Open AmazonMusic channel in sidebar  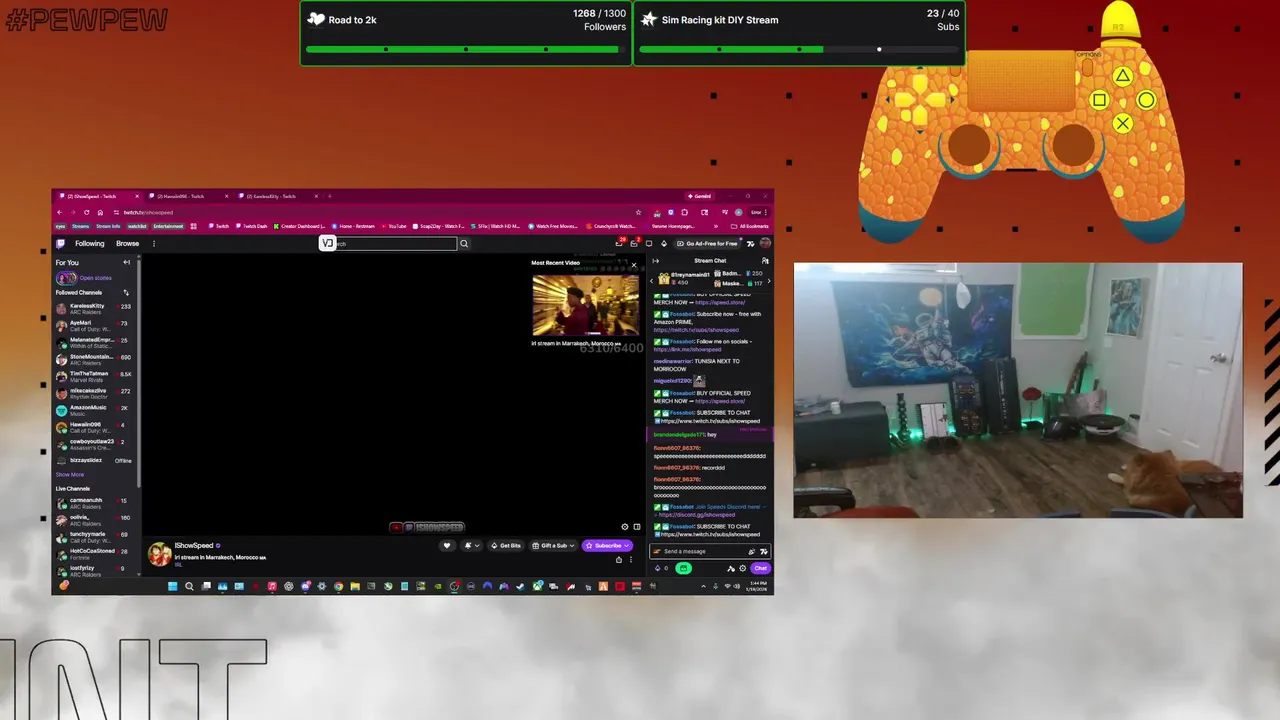coord(95,410)
